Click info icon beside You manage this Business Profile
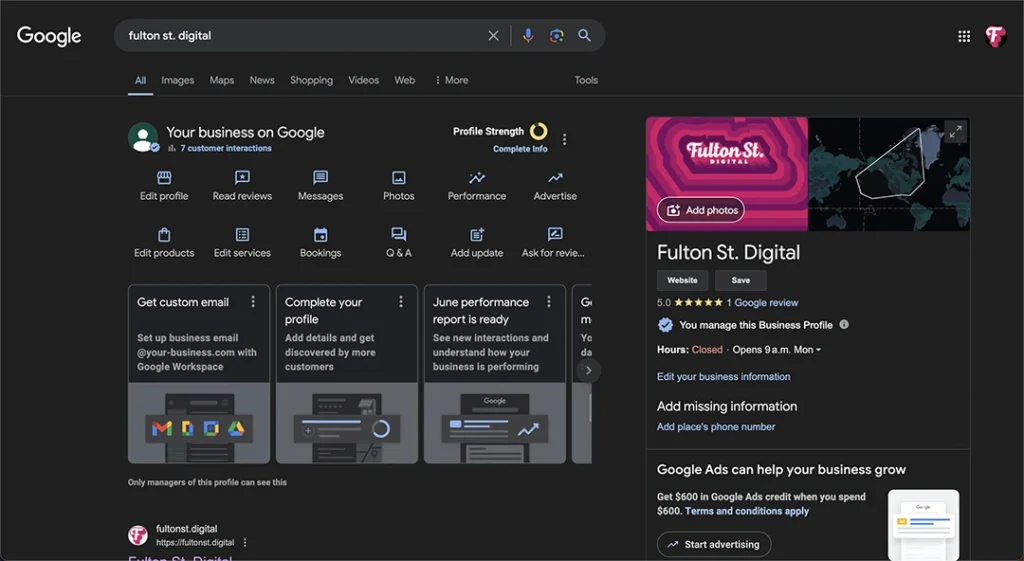This screenshot has width=1024, height=561. (844, 325)
